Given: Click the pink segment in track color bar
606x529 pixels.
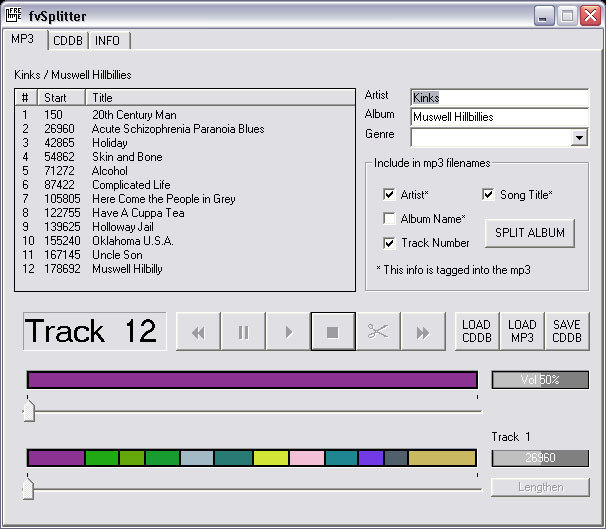Looking at the screenshot, I should (307, 458).
